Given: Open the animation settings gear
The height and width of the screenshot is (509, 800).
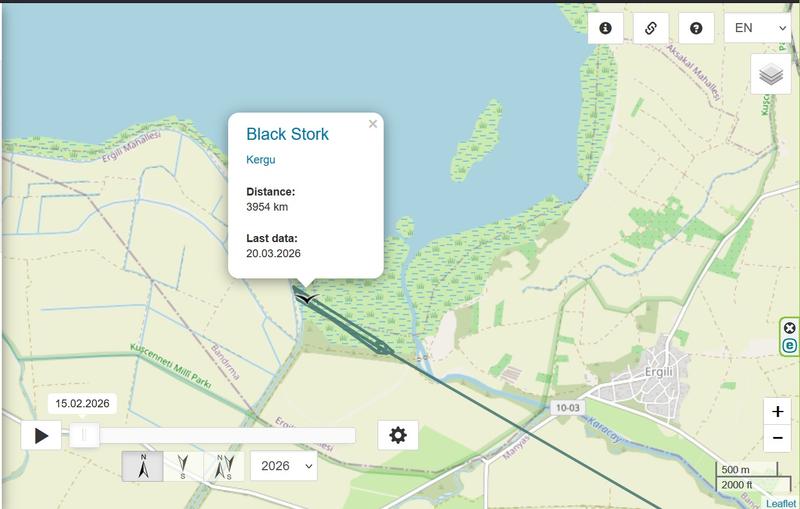Looking at the screenshot, I should [398, 436].
